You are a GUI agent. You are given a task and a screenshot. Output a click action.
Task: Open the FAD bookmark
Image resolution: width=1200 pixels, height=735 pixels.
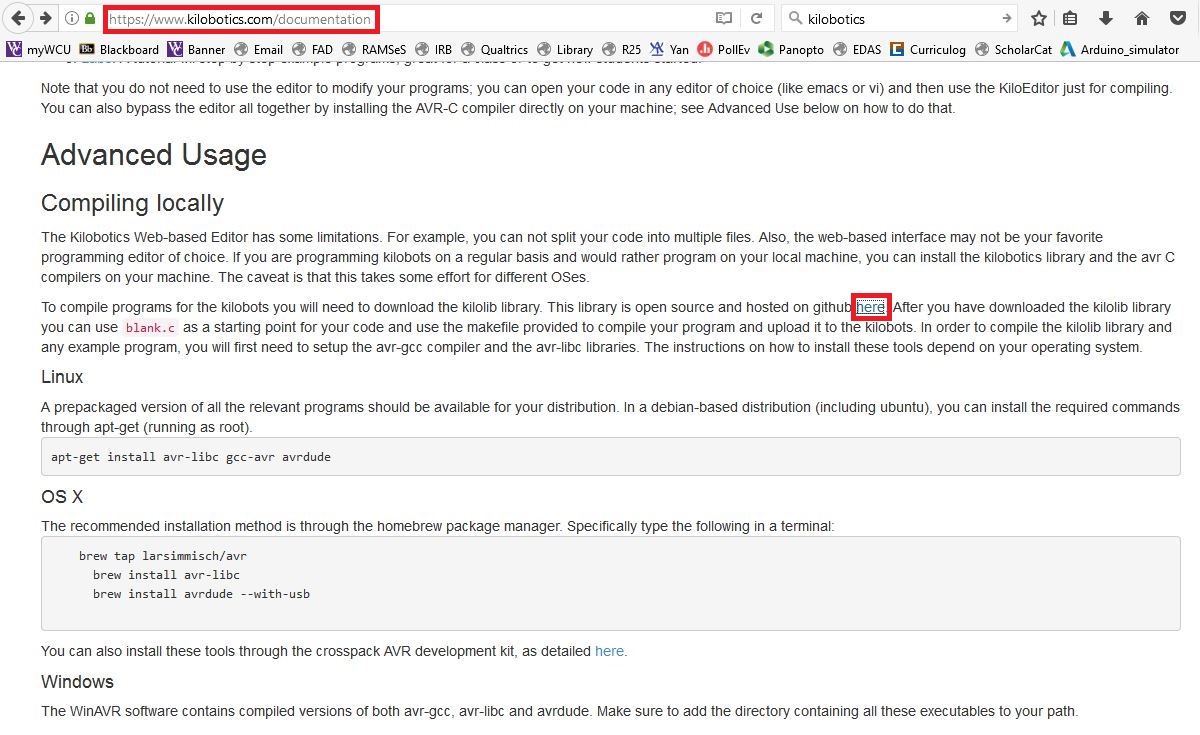coord(313,49)
